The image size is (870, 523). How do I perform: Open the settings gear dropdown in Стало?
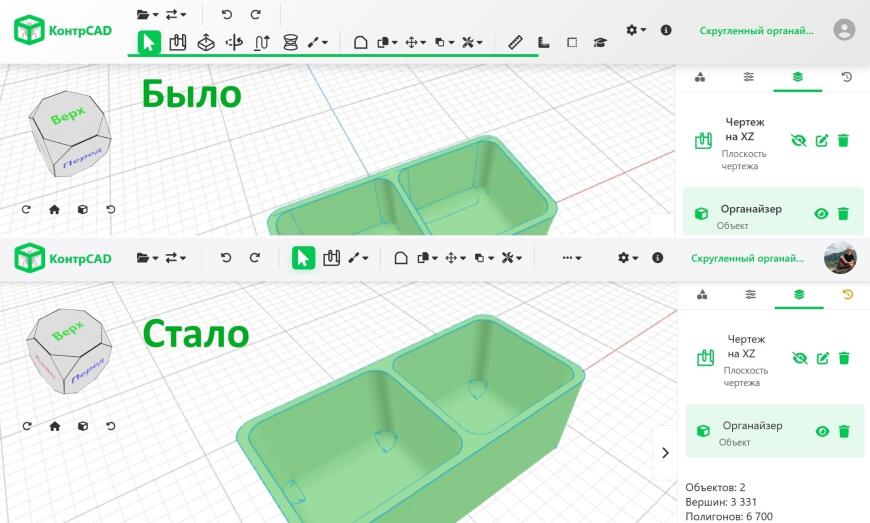628,258
